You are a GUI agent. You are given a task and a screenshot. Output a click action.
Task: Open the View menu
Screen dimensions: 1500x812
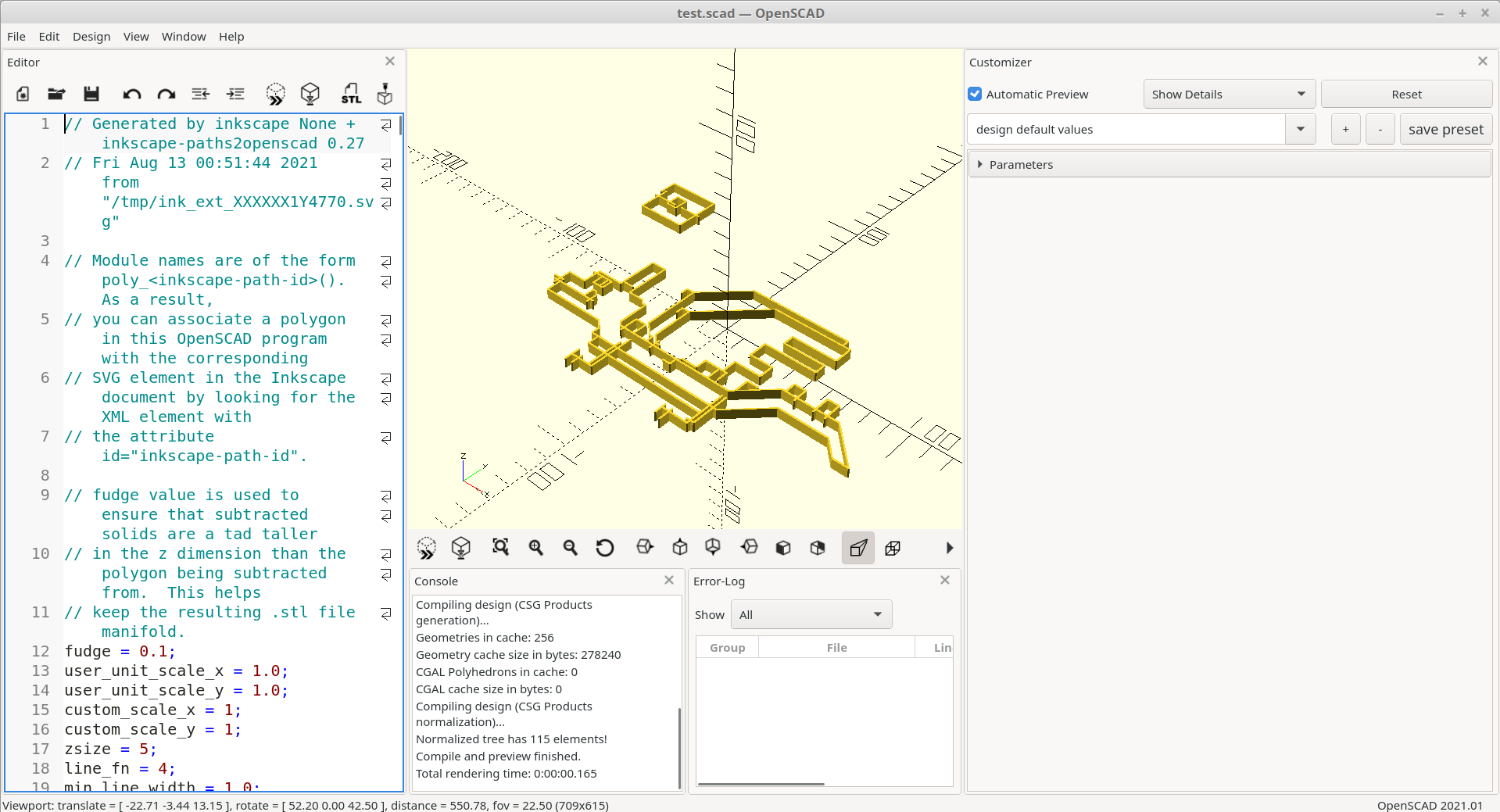pos(136,36)
